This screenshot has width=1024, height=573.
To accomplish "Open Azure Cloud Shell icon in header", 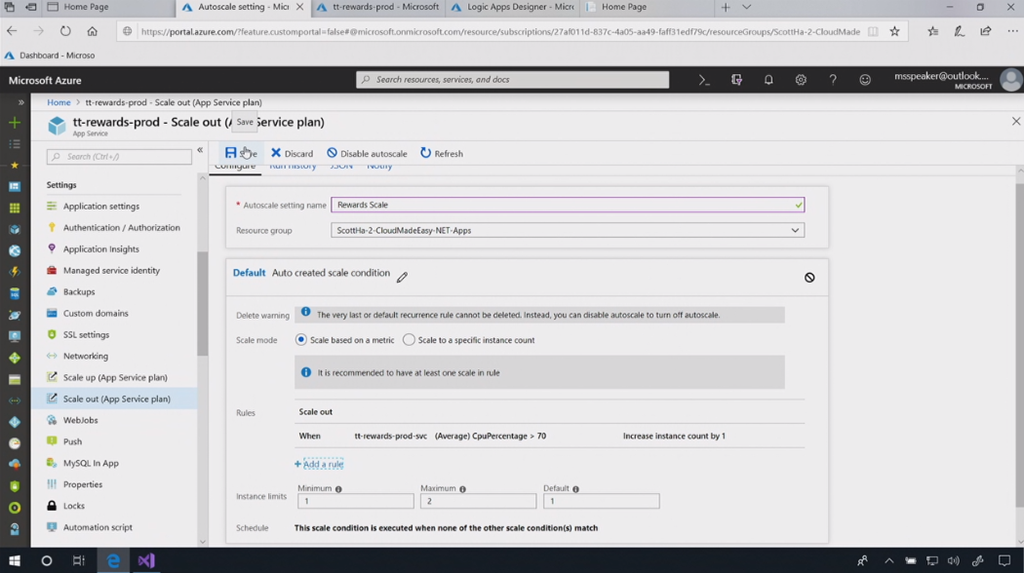I will click(x=704, y=80).
